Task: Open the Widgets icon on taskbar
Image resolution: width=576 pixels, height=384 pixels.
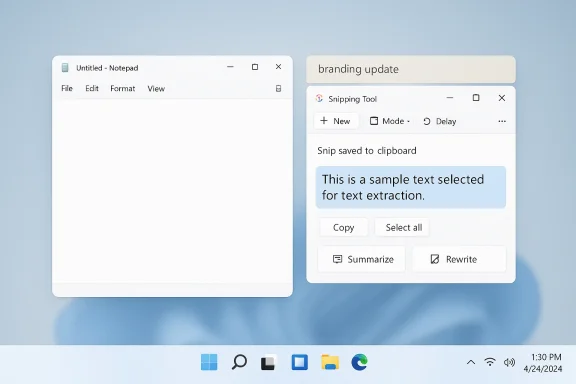Action: [x=300, y=362]
